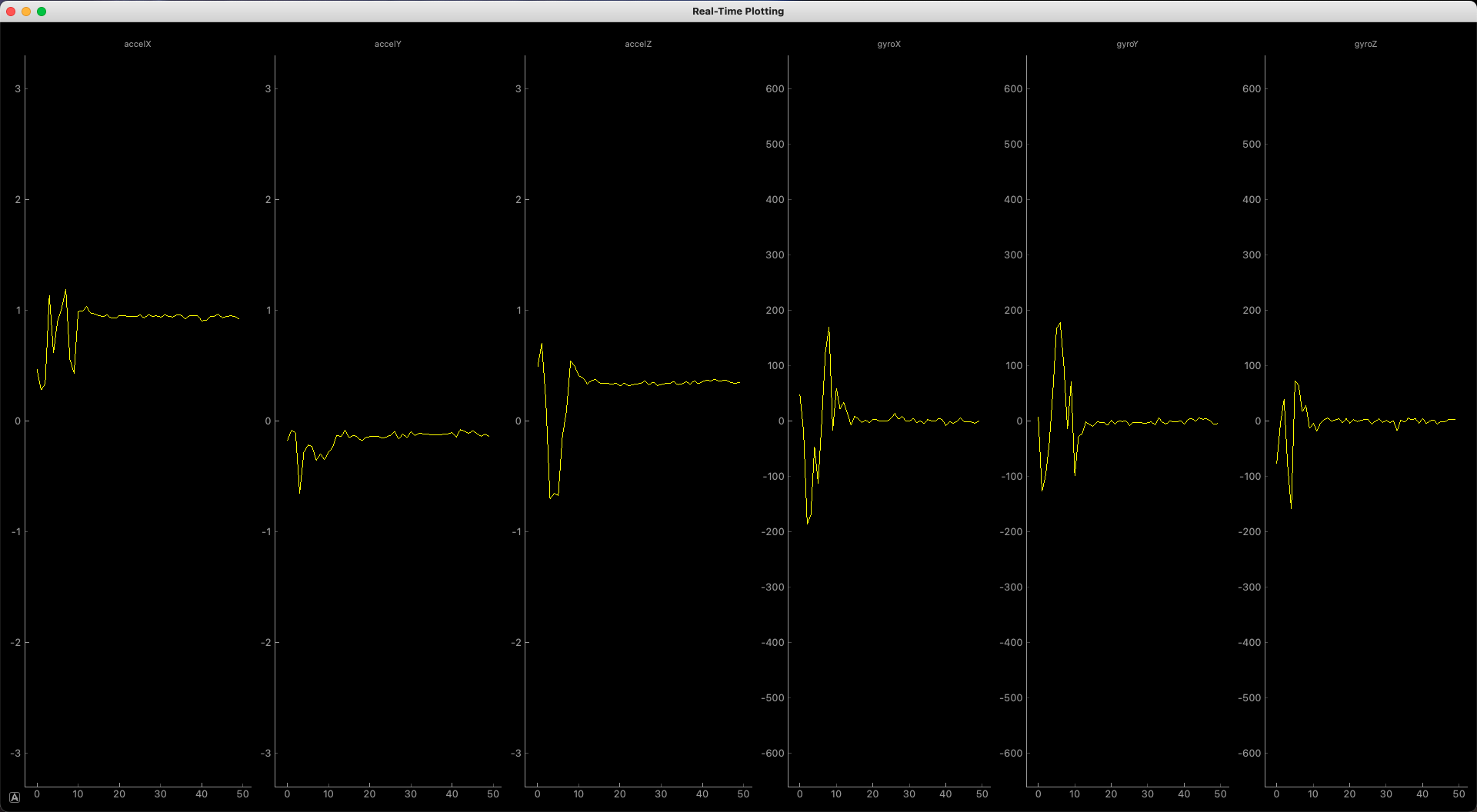The height and width of the screenshot is (812, 1477).
Task: Select the gyroX plot title
Action: coord(889,45)
